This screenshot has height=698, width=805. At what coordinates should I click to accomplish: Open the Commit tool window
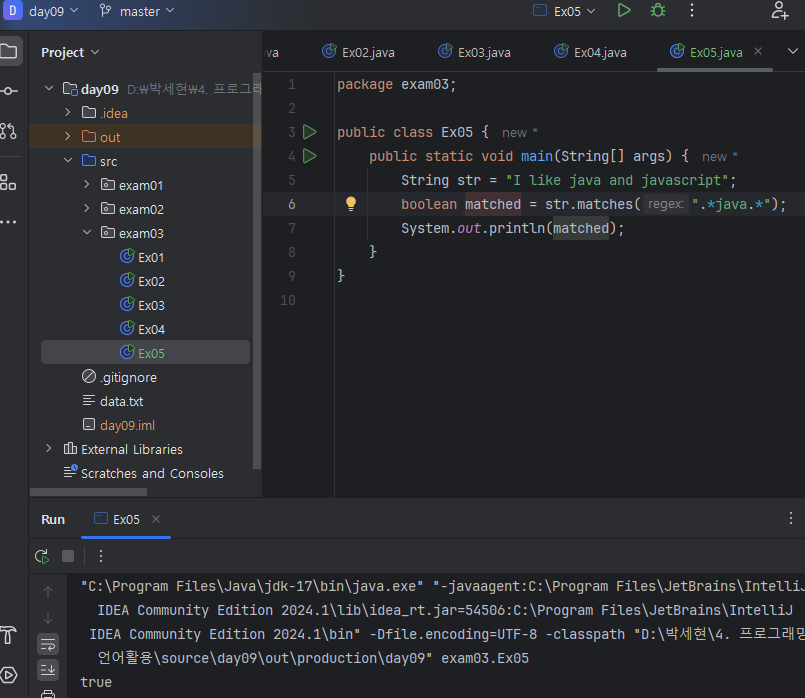point(9,91)
